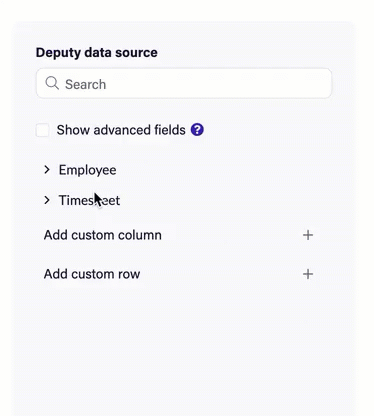This screenshot has width=374, height=416.
Task: Tick the empty box above the Employee group
Action: pyautogui.click(x=43, y=130)
